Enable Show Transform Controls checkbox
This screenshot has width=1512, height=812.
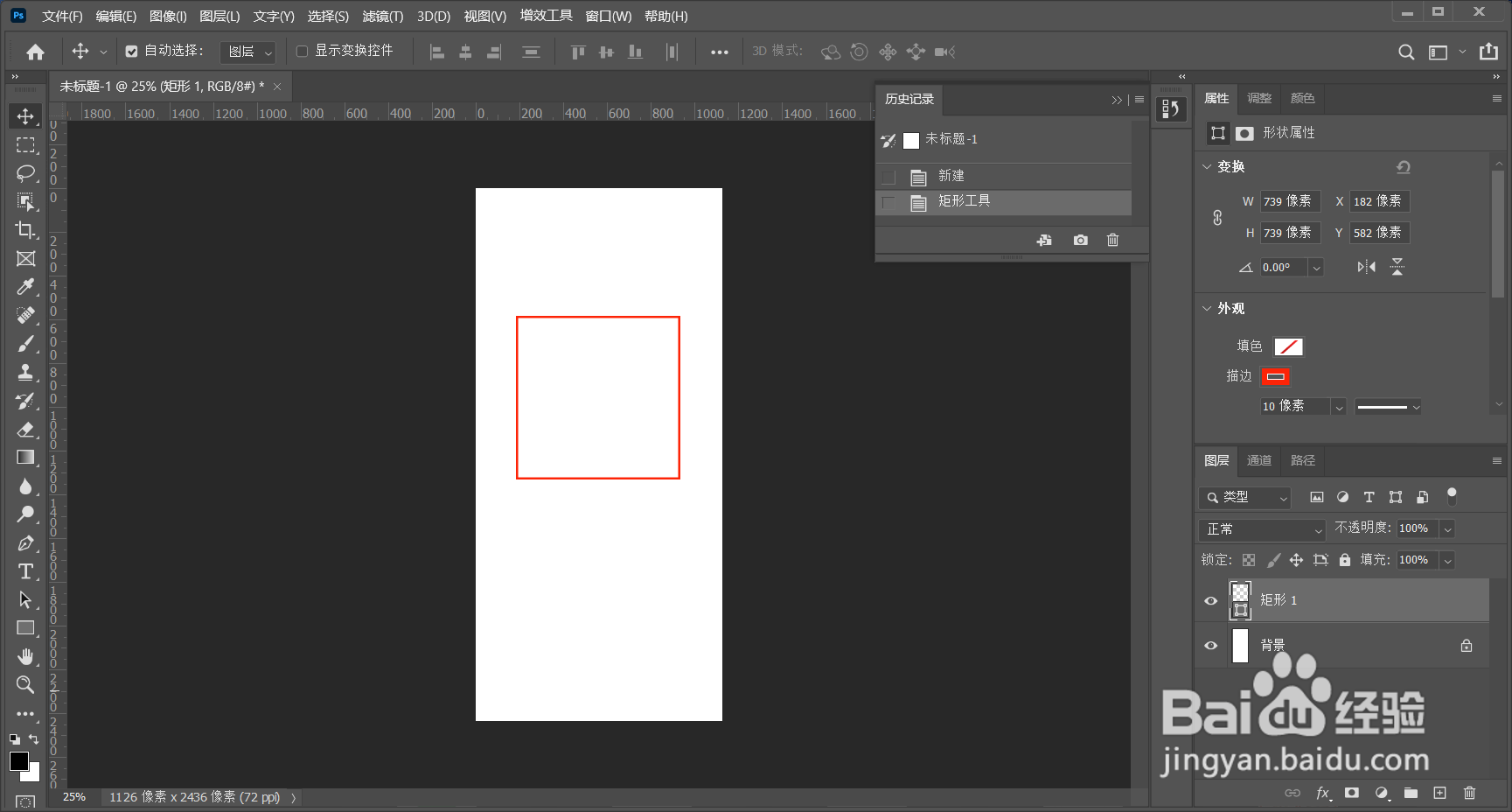302,52
